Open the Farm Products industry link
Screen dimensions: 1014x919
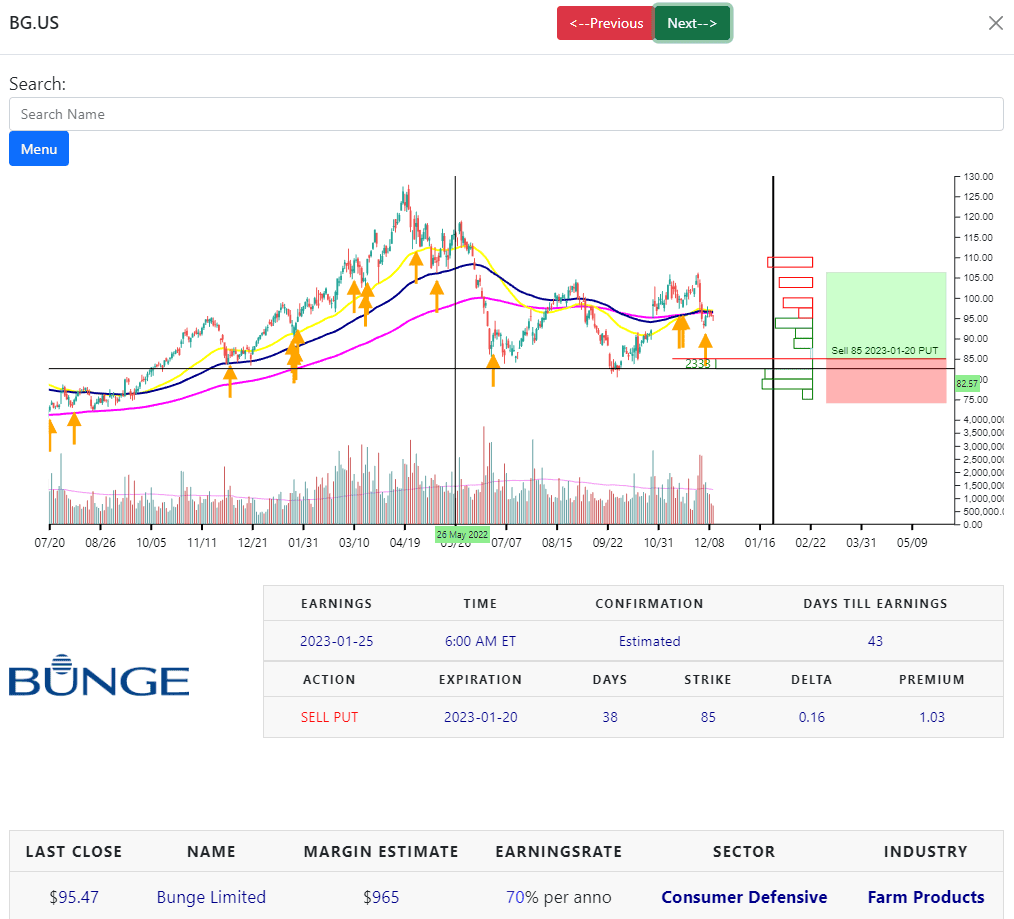[x=925, y=897]
